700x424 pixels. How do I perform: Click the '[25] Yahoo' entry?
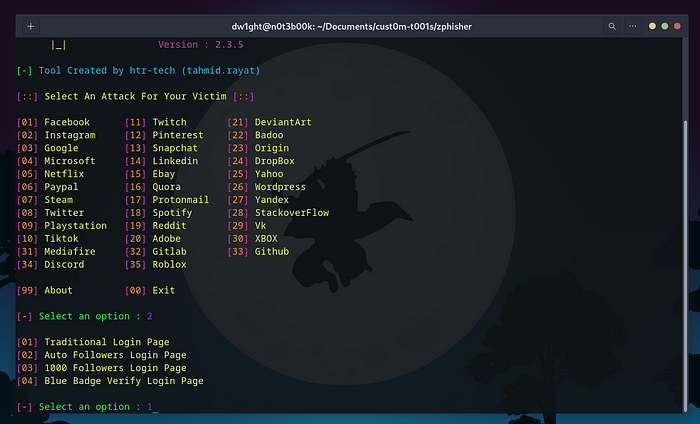point(255,174)
